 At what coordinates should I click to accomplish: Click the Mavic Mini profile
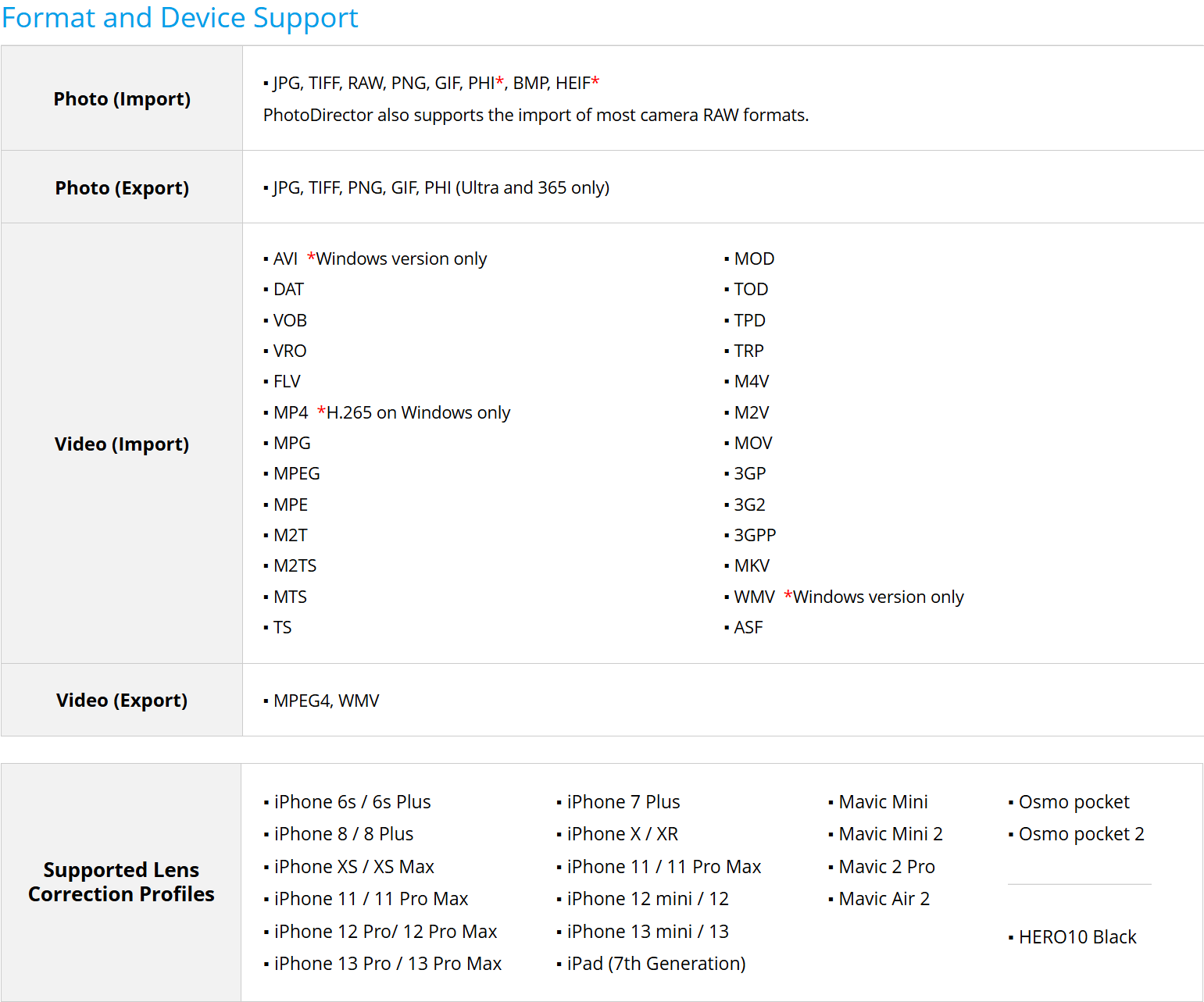point(883,802)
